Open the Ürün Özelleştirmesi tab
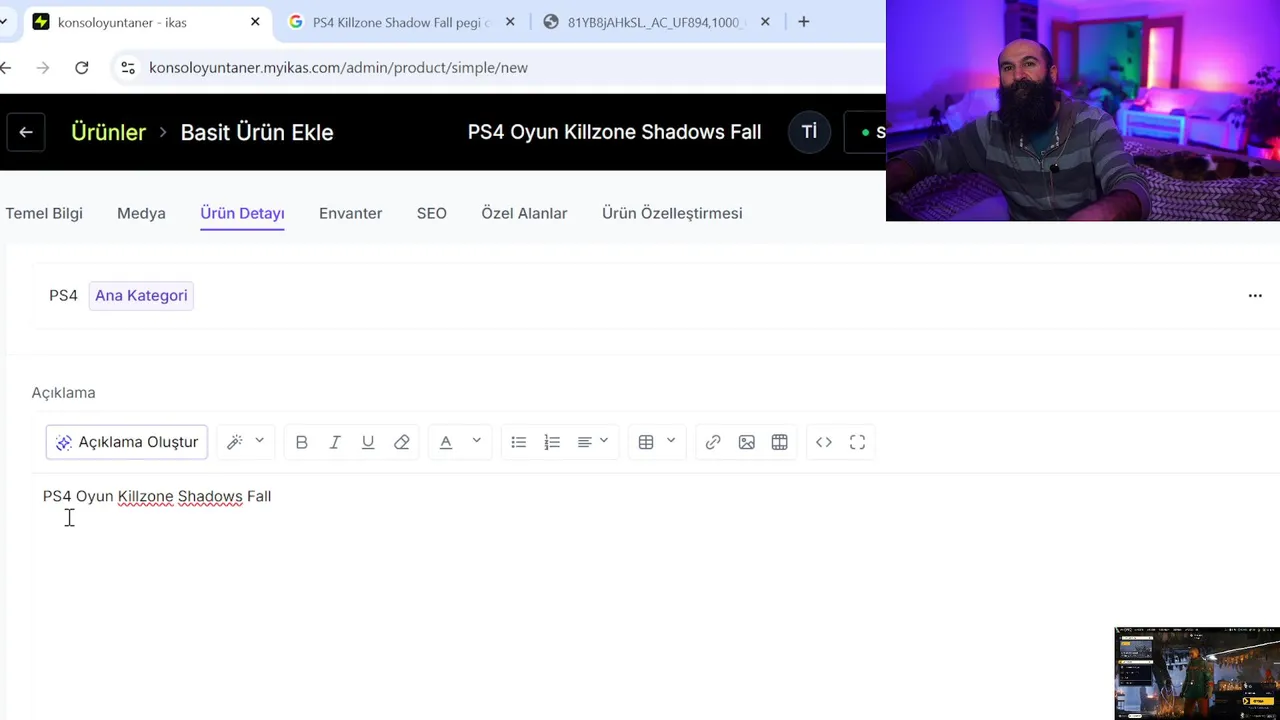This screenshot has width=1280, height=720. 672,213
